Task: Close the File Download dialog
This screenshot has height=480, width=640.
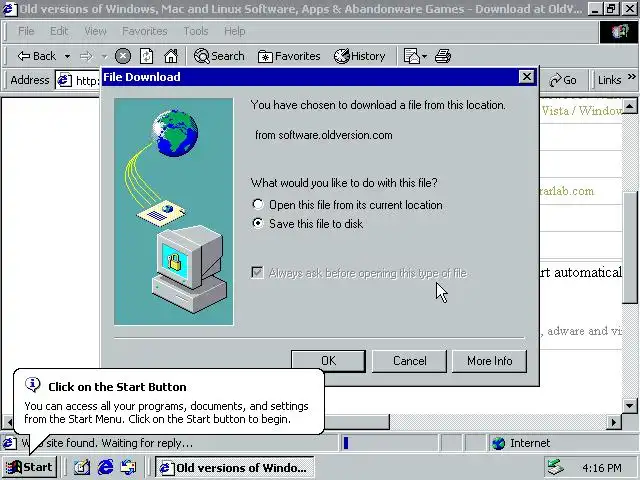Action: click(527, 77)
